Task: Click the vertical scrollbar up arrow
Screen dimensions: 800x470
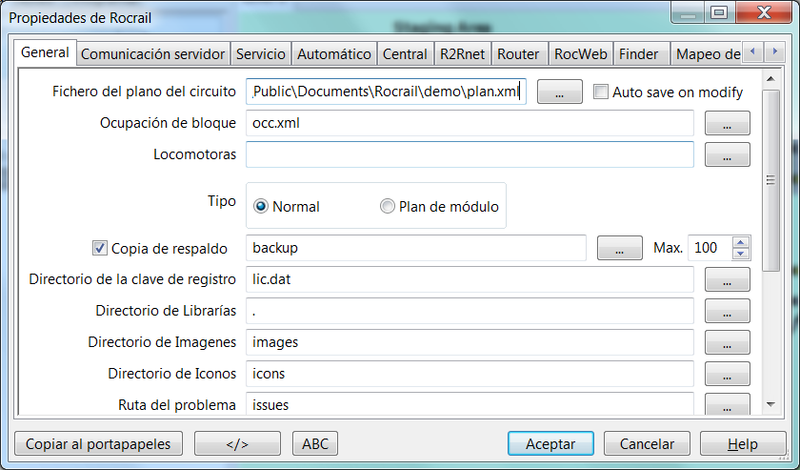Action: click(x=770, y=79)
